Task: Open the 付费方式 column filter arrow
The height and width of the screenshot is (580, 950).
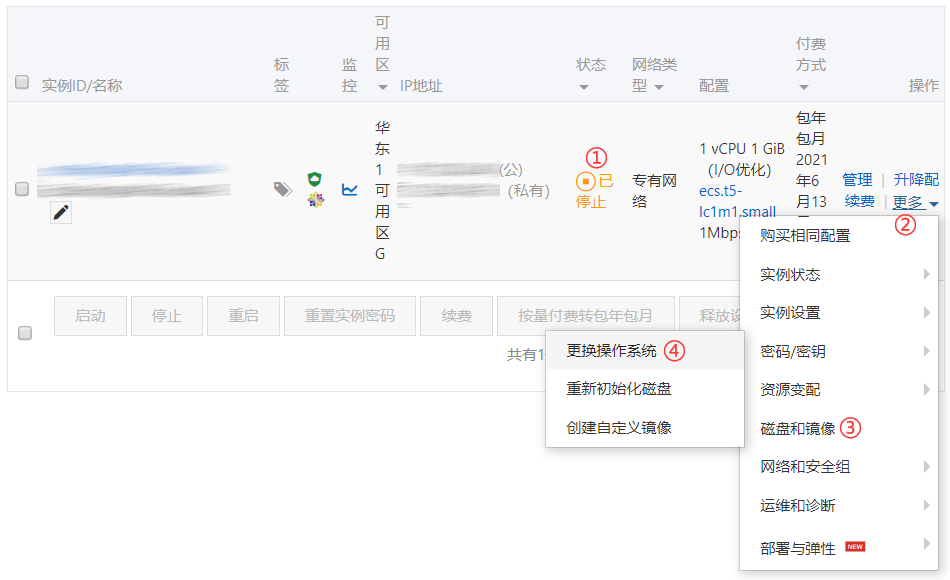Action: point(802,87)
